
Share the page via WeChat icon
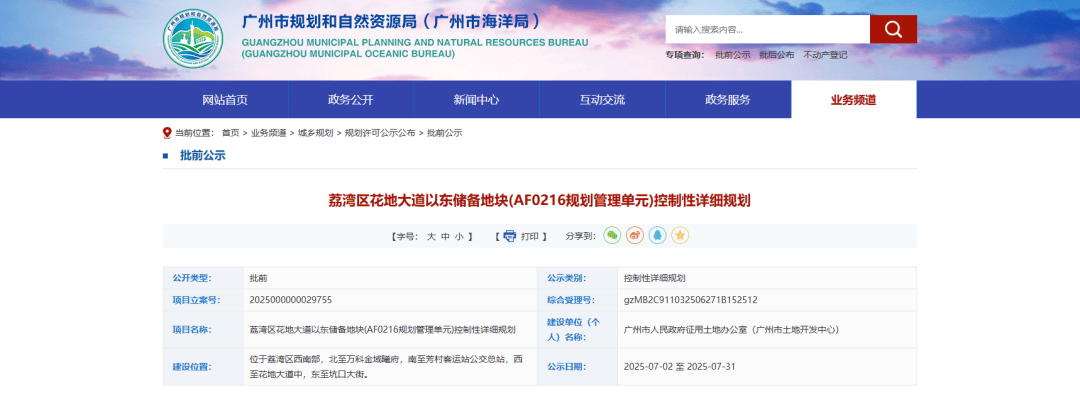tap(612, 236)
